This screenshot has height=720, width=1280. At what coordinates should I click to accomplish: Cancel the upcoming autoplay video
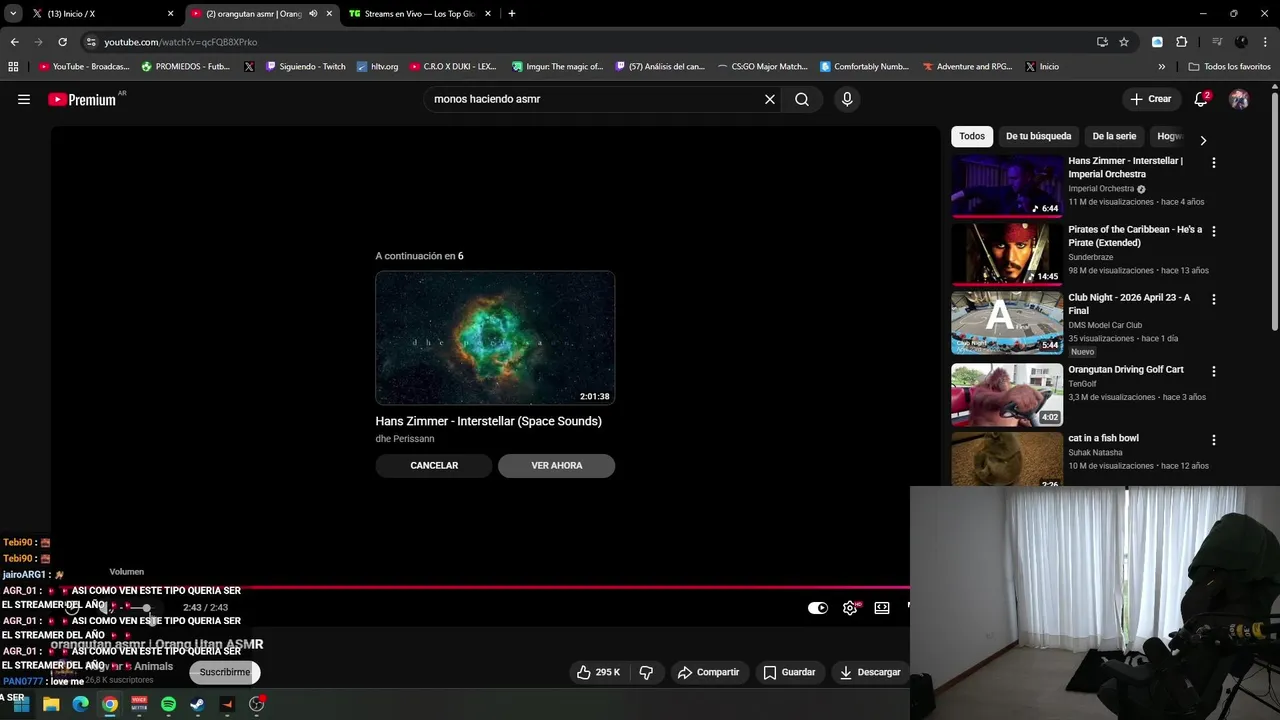pyautogui.click(x=434, y=465)
